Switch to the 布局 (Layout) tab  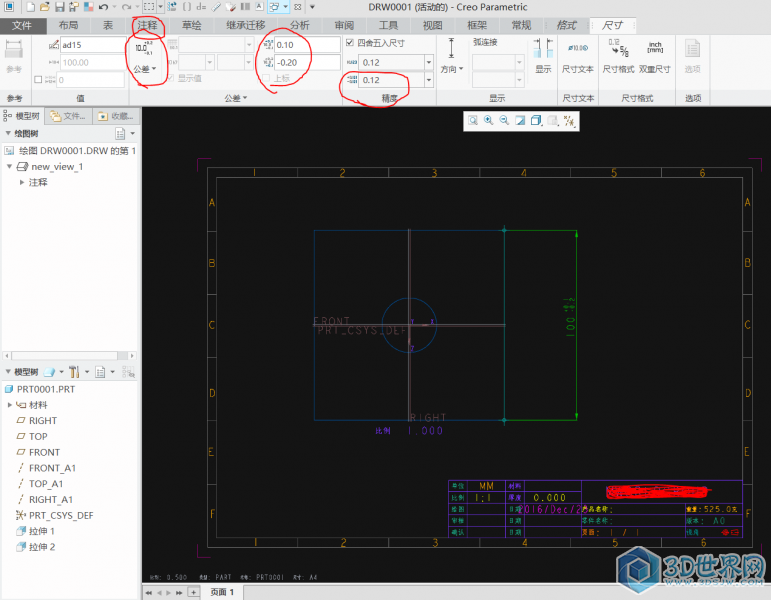click(68, 26)
